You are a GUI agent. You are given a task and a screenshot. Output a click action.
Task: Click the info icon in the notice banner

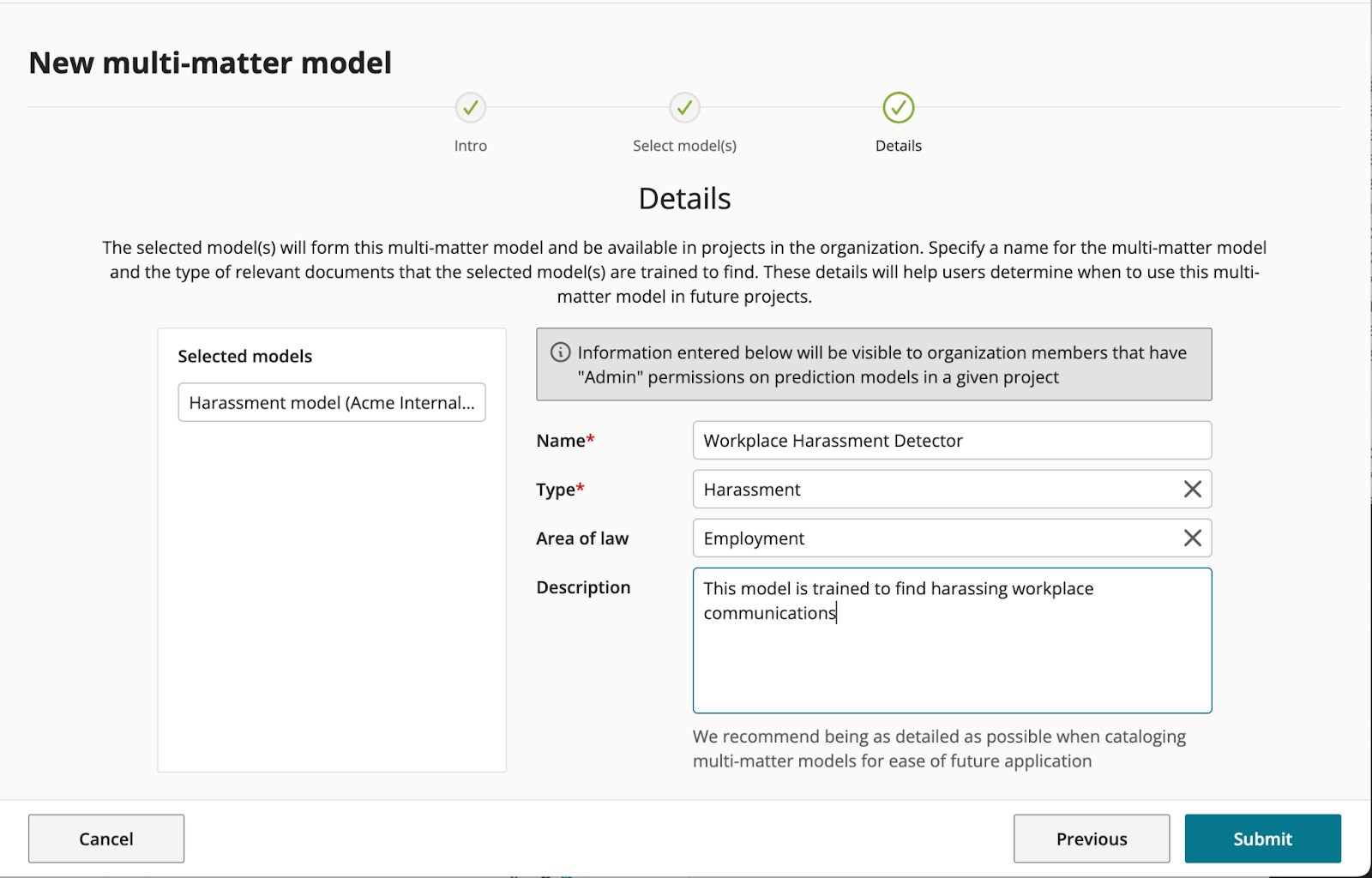tap(560, 352)
